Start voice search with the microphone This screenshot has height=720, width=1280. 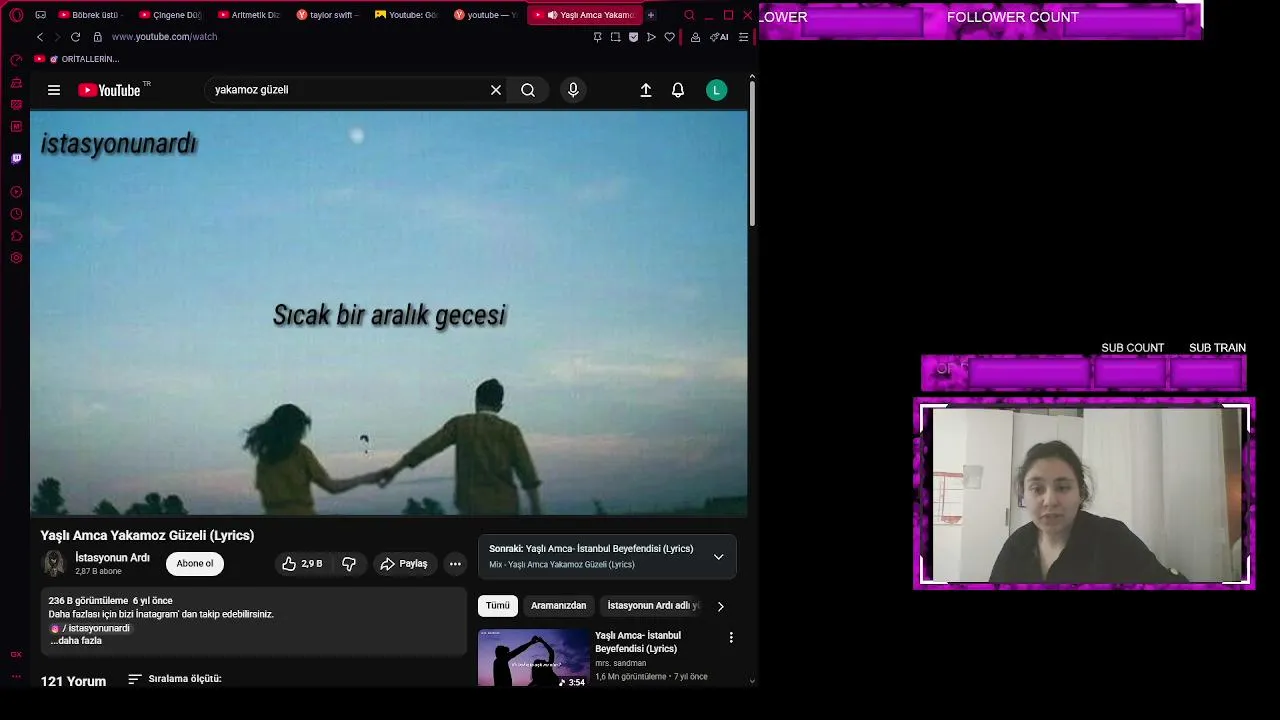(x=573, y=90)
